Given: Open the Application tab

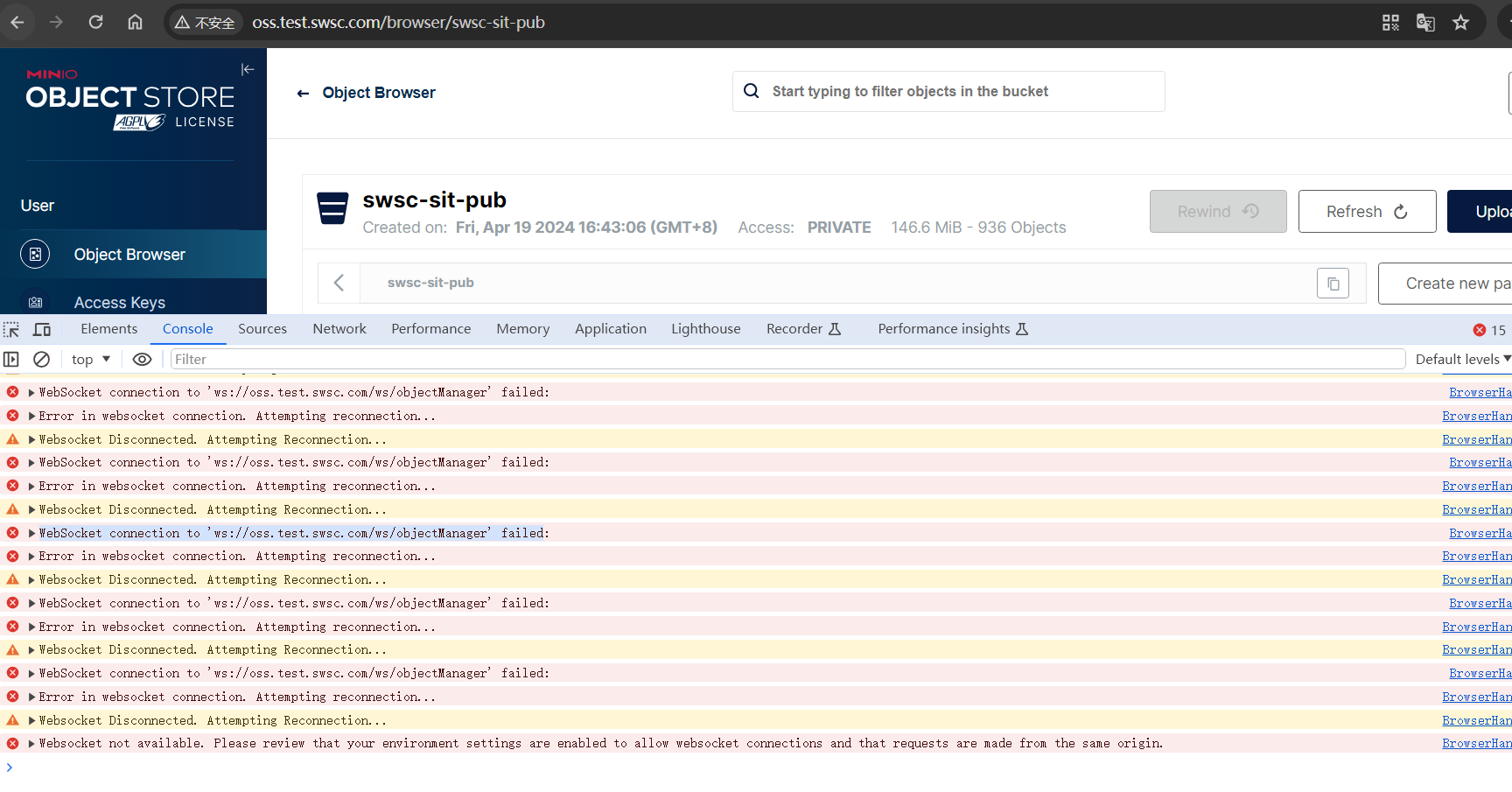Looking at the screenshot, I should [610, 329].
